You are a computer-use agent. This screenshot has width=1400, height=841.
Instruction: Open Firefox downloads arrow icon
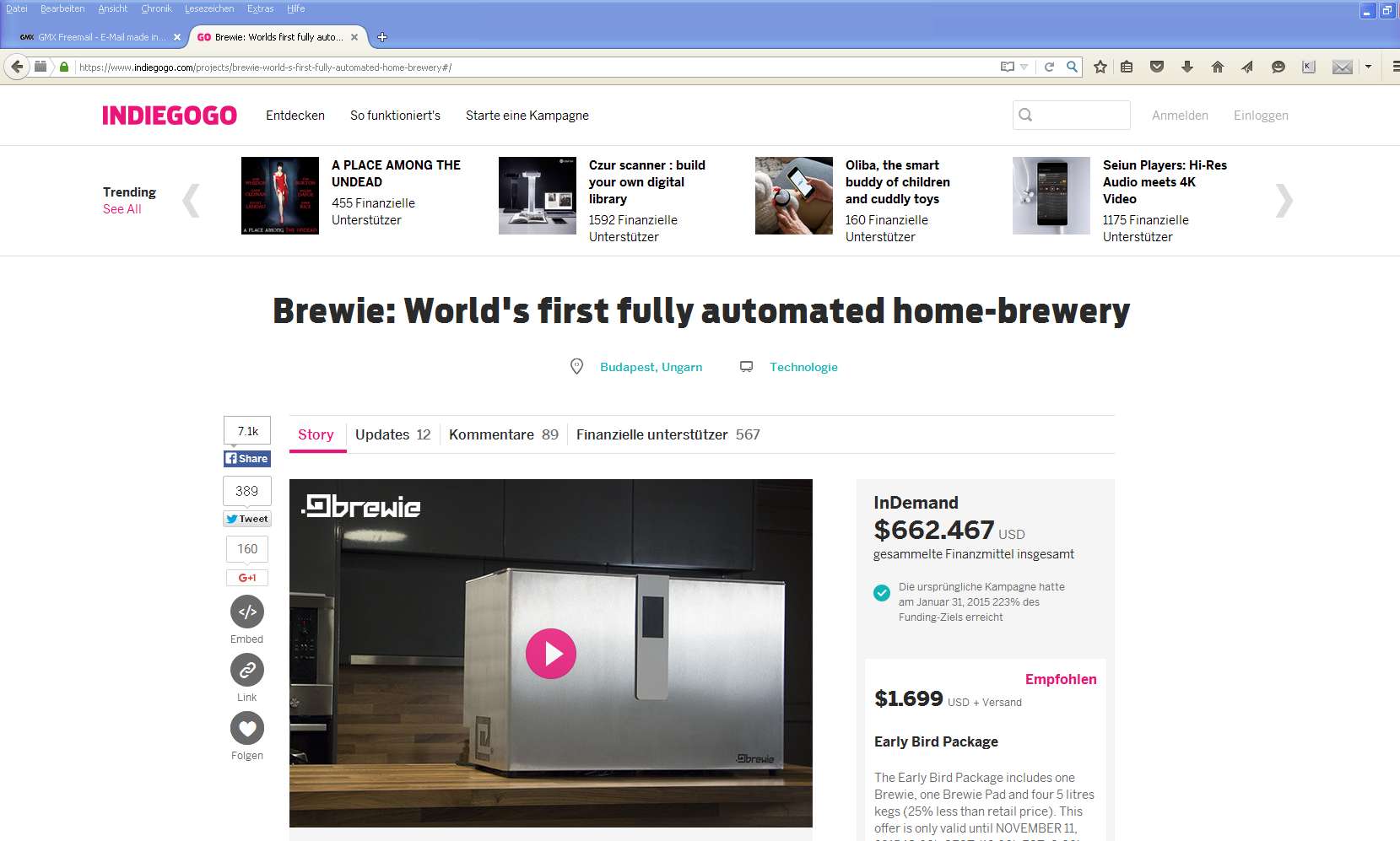(x=1187, y=67)
